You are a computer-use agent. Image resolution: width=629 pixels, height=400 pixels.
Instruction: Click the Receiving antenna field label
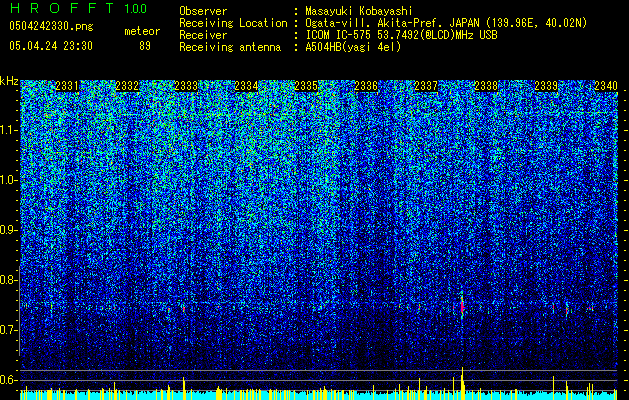tap(230, 47)
